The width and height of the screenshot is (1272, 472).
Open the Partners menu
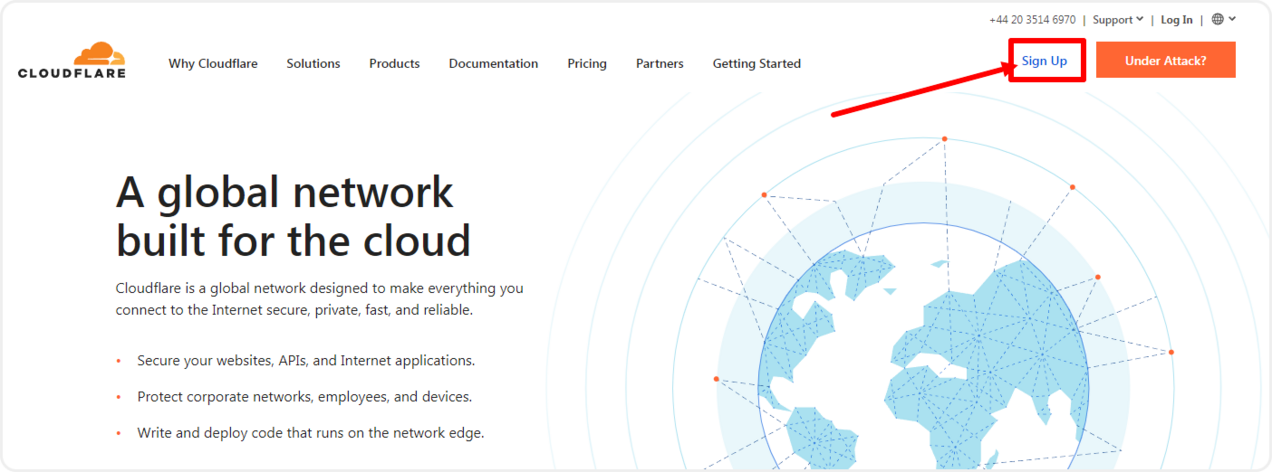[660, 63]
